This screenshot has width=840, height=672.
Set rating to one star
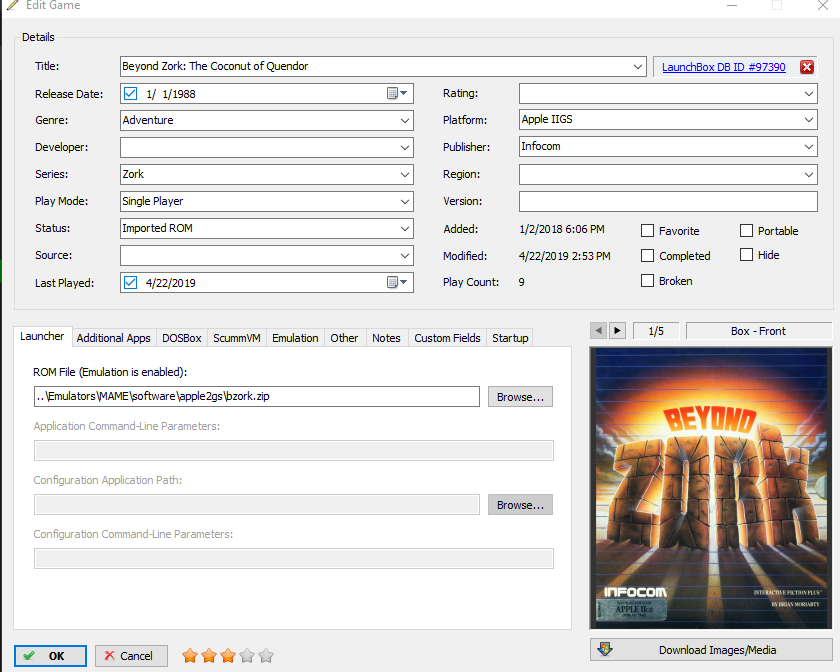point(190,655)
